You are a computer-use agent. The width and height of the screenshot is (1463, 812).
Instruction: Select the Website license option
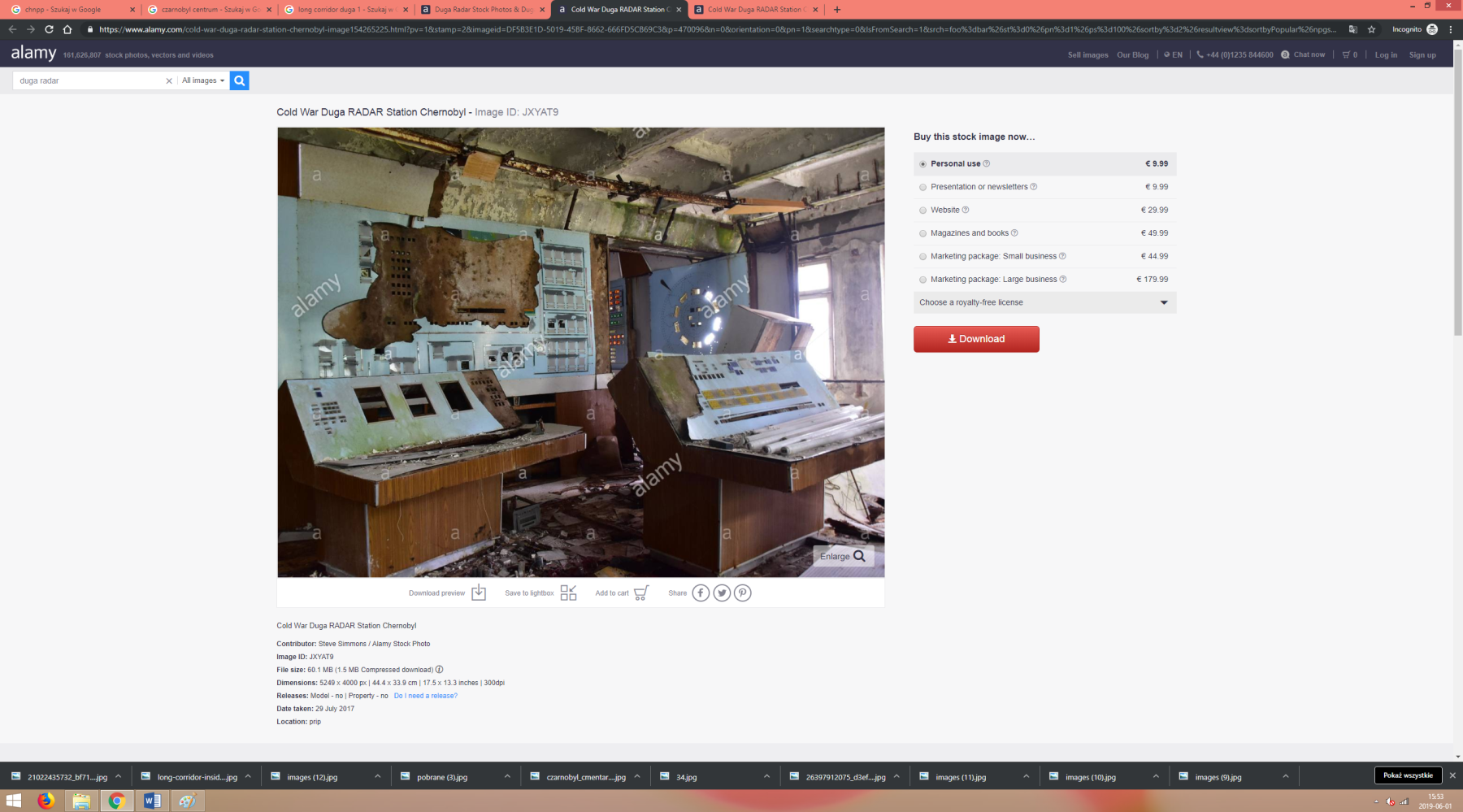click(923, 211)
